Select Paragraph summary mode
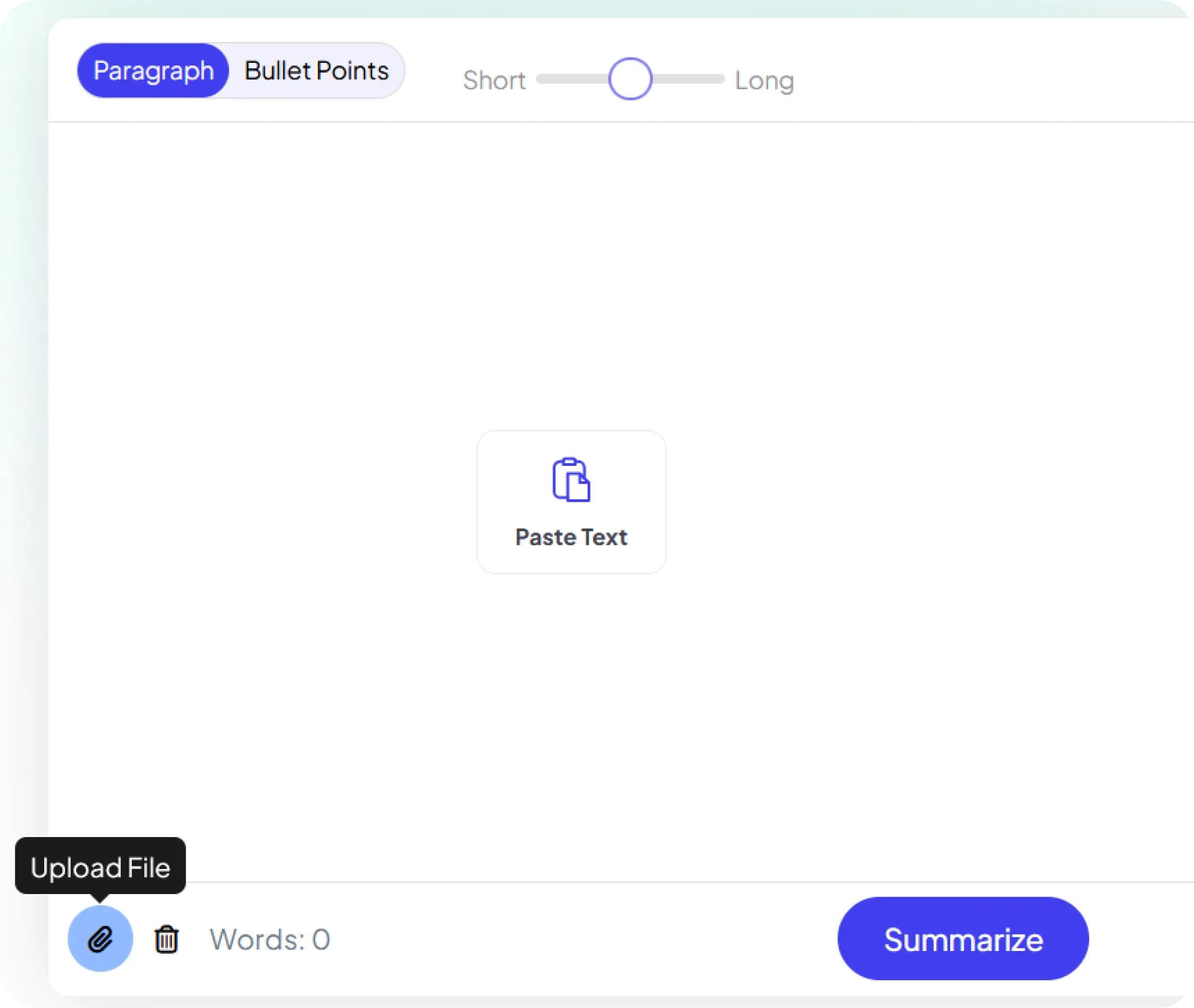This screenshot has width=1194, height=1008. tap(153, 71)
